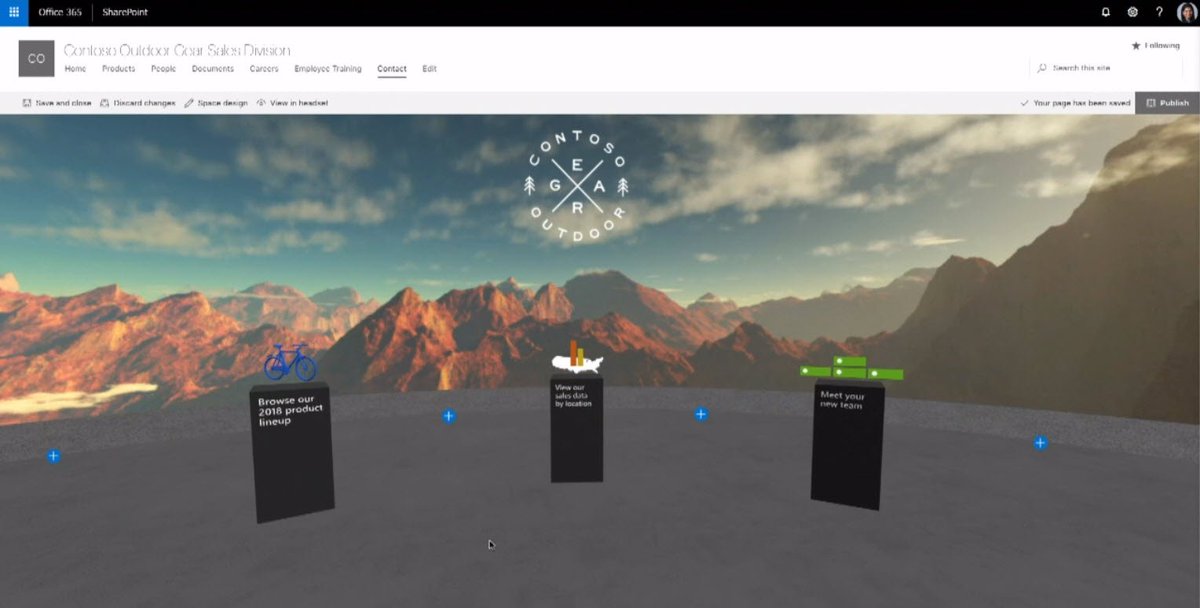Open the settings gear icon
The width and height of the screenshot is (1200, 608).
pos(1133,11)
